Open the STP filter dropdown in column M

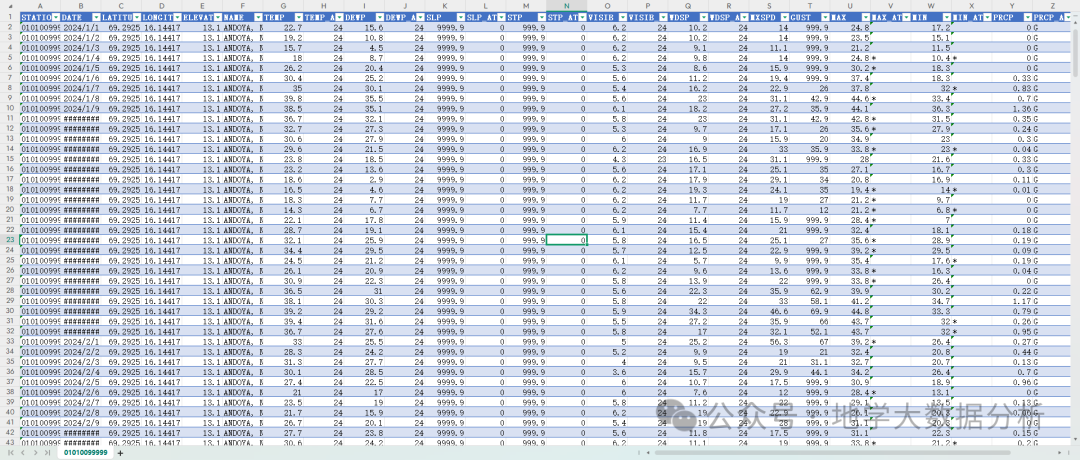pyautogui.click(x=541, y=16)
